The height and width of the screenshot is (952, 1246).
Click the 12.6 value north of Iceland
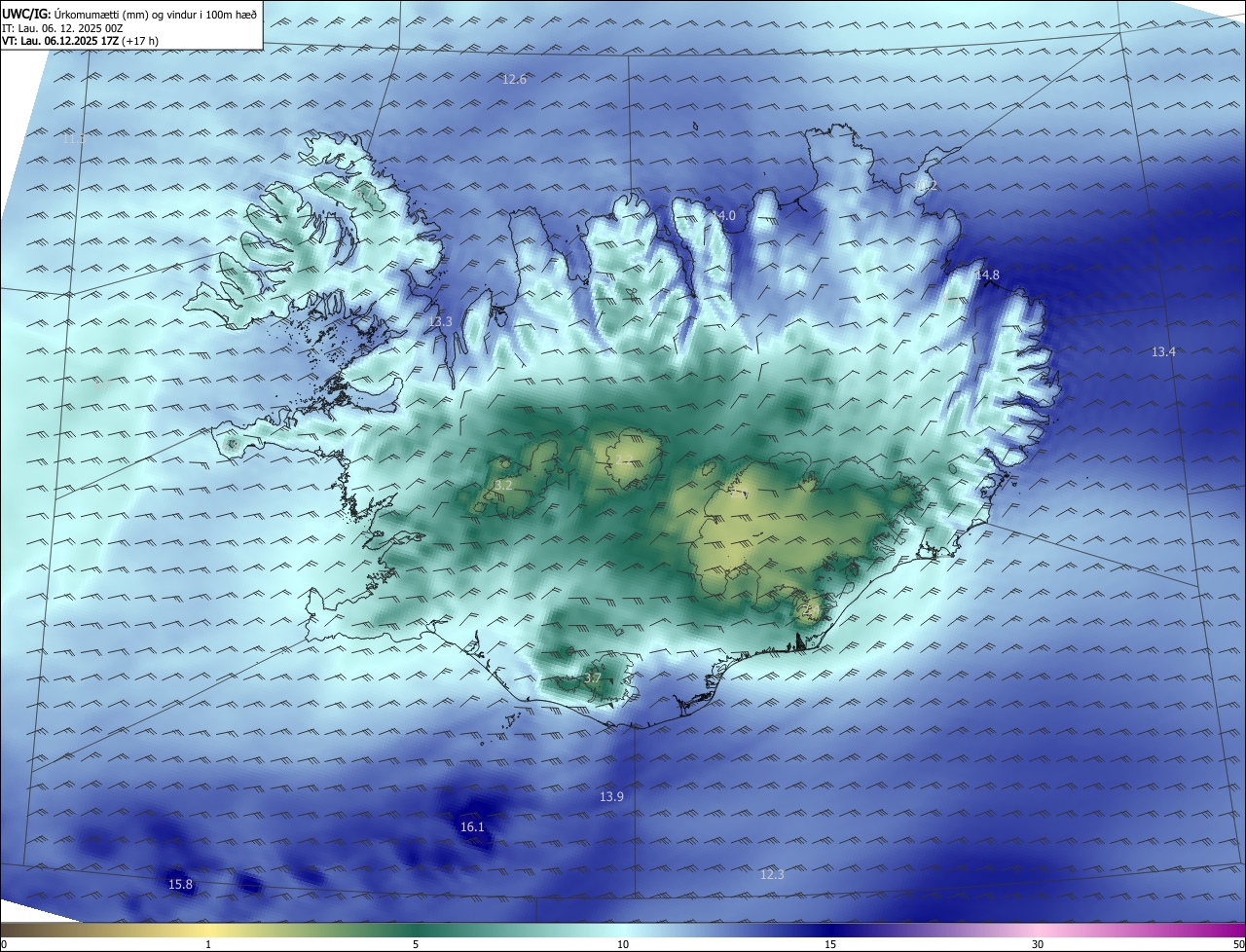click(514, 80)
